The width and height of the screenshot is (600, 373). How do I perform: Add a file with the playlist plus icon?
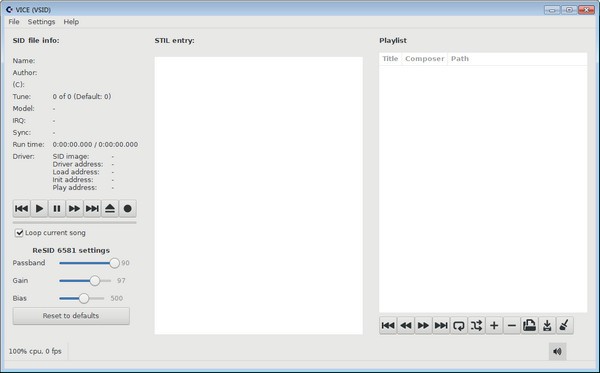pos(494,326)
